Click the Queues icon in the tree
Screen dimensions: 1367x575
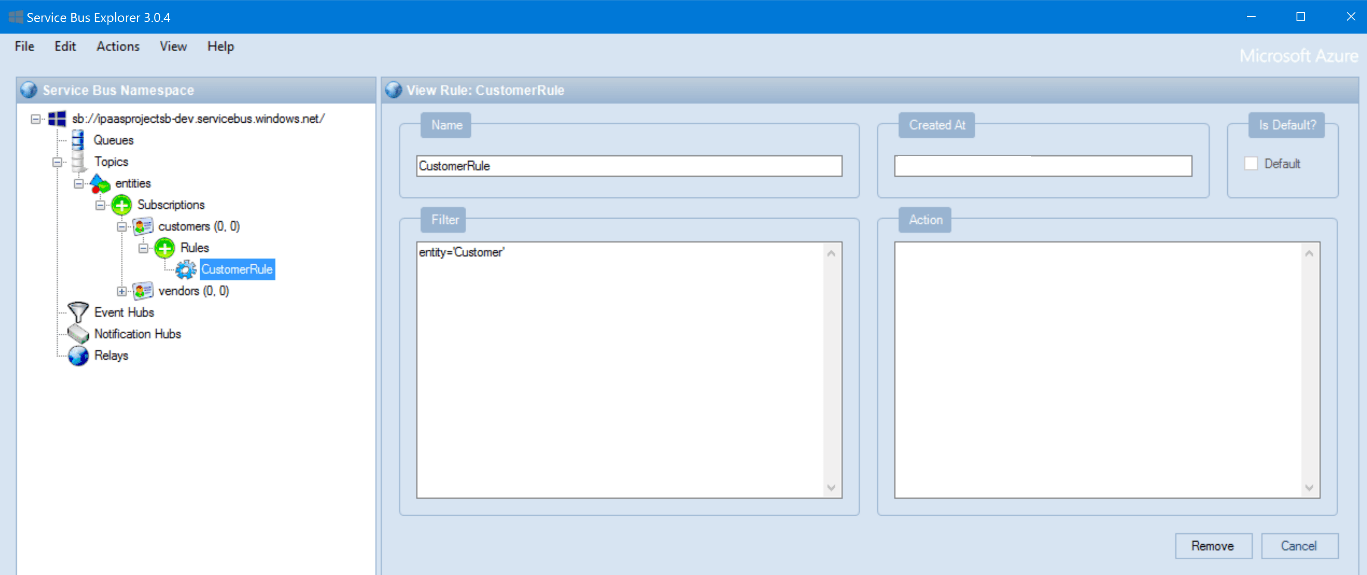point(78,140)
